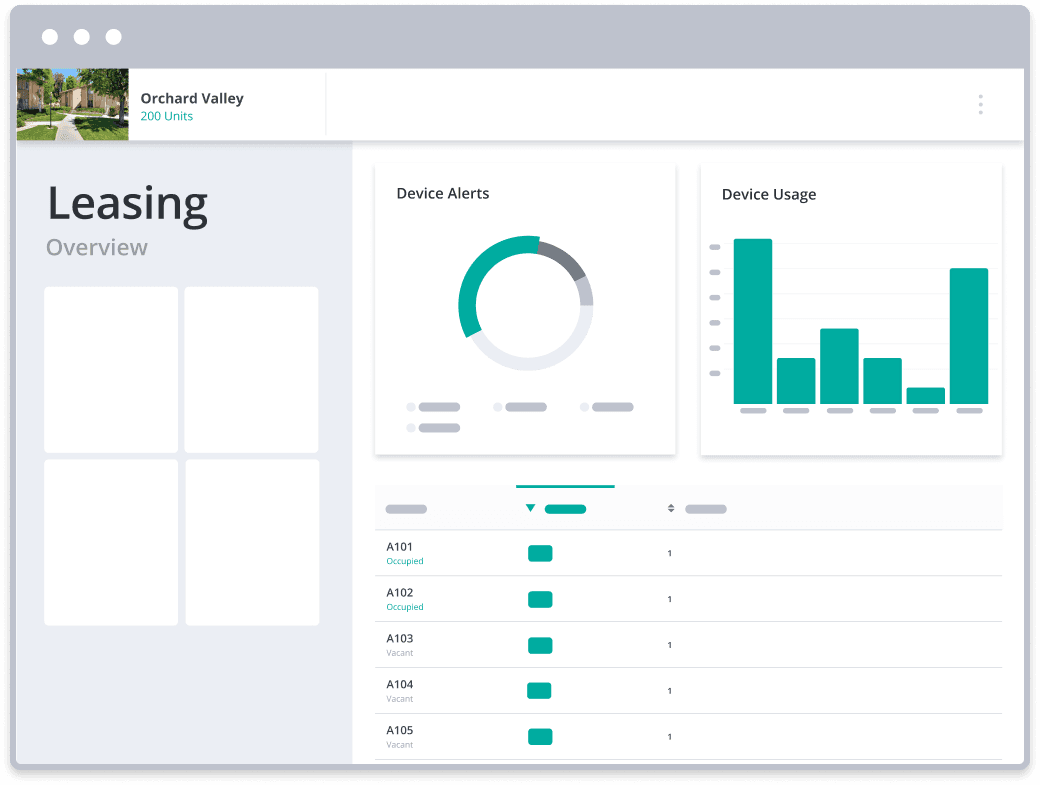Toggle the bottom-row legend dot under Device Alerts
The image size is (1040, 785).
tap(411, 428)
